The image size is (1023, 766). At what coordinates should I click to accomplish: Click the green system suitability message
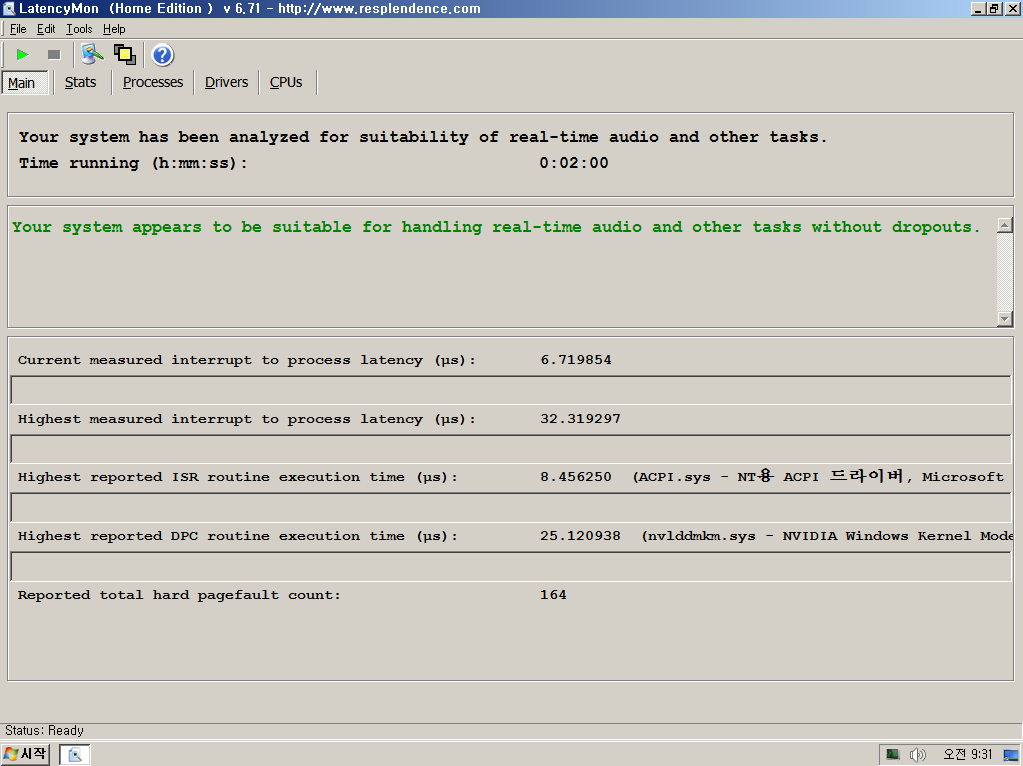(496, 227)
